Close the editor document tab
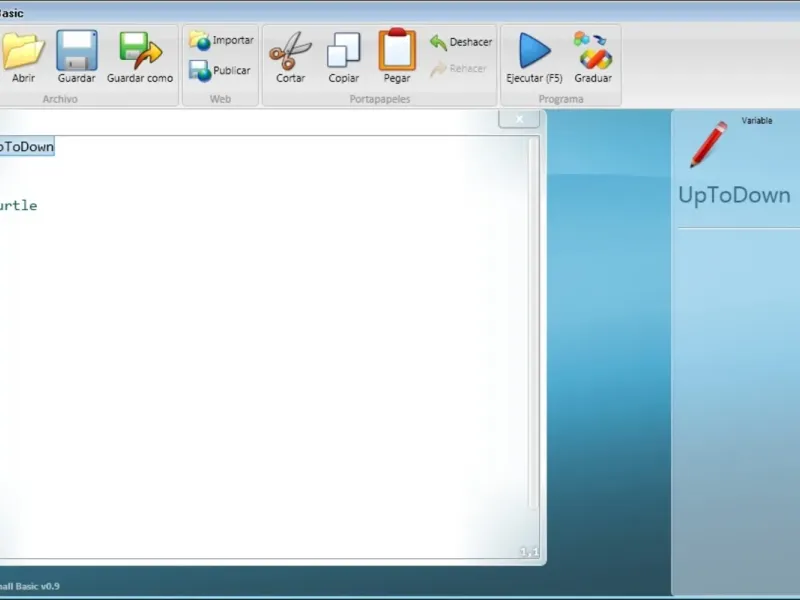This screenshot has width=800, height=600. (519, 119)
